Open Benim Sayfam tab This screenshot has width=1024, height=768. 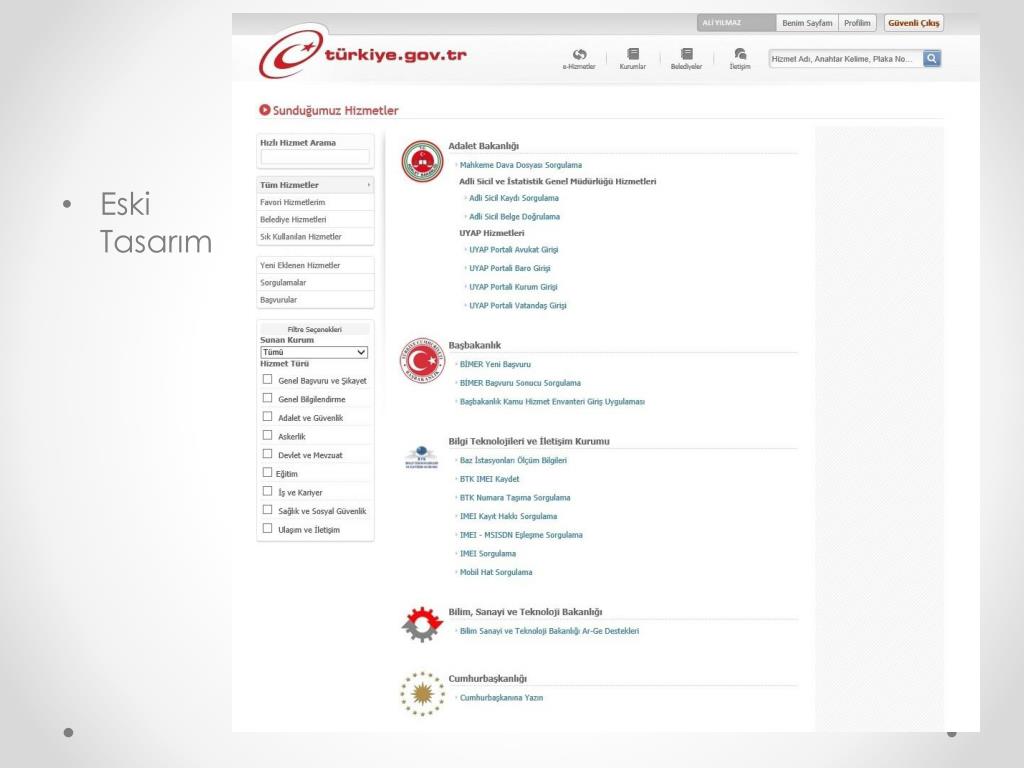[x=807, y=23]
